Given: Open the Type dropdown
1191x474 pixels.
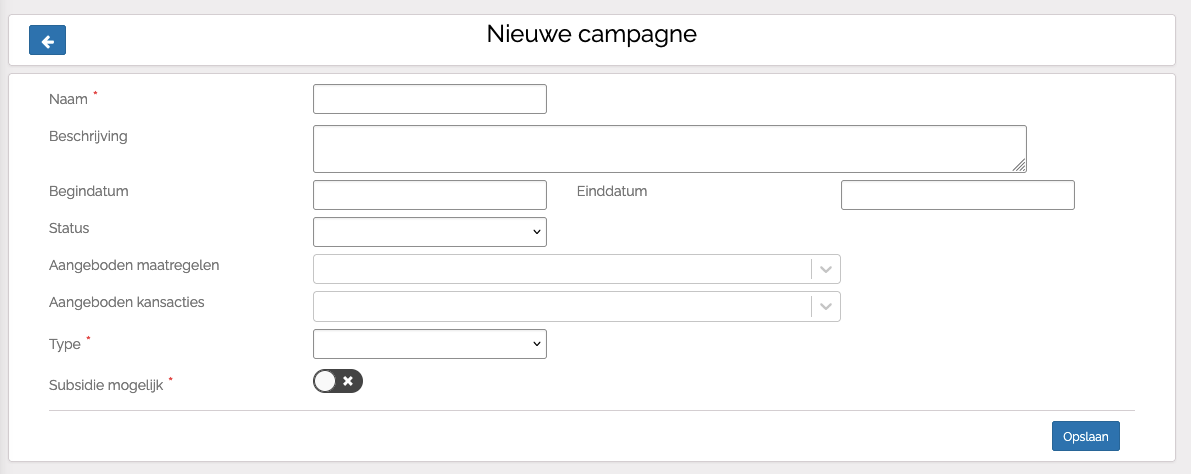Looking at the screenshot, I should 430,344.
